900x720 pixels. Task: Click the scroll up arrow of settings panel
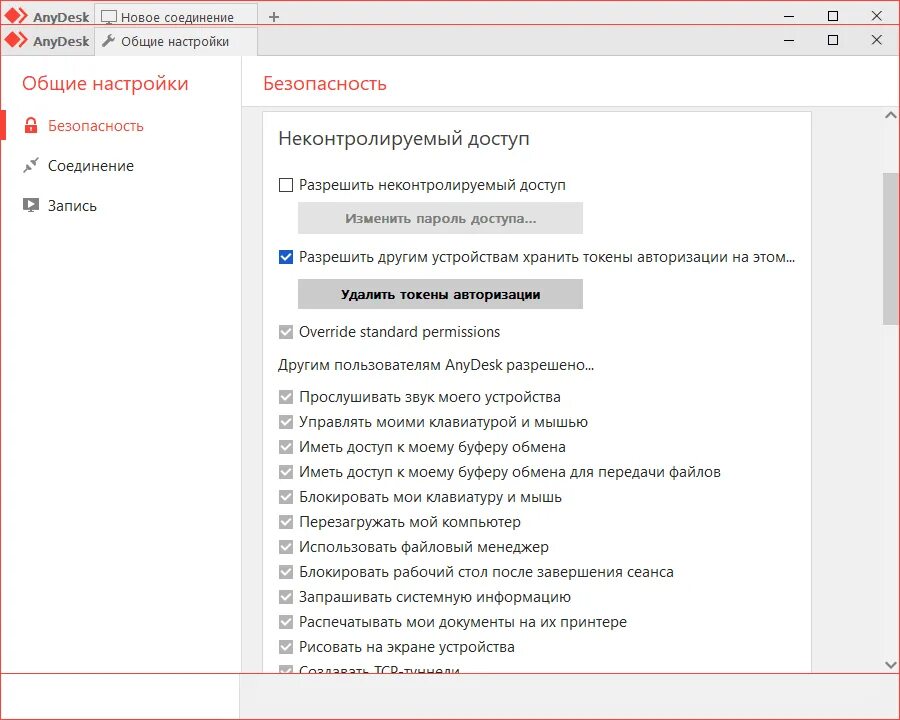point(890,115)
